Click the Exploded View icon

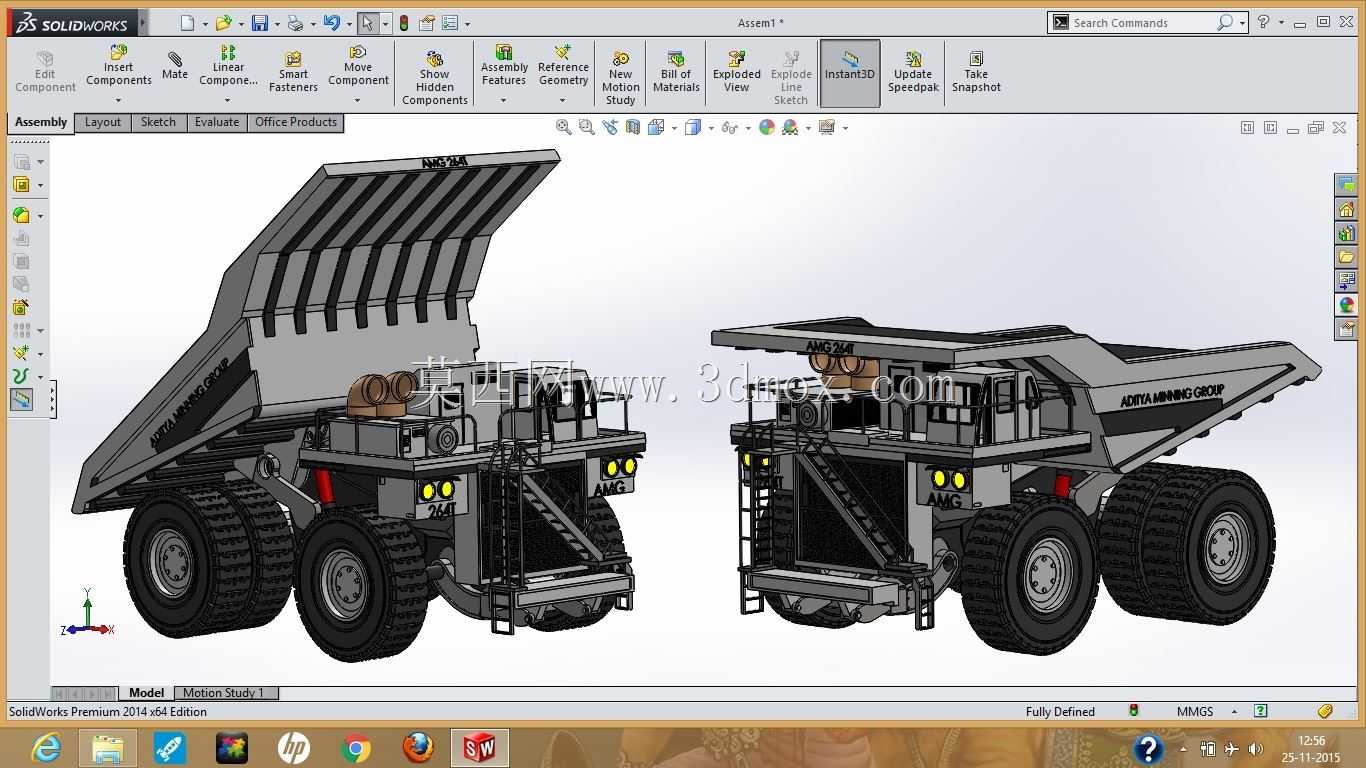737,72
